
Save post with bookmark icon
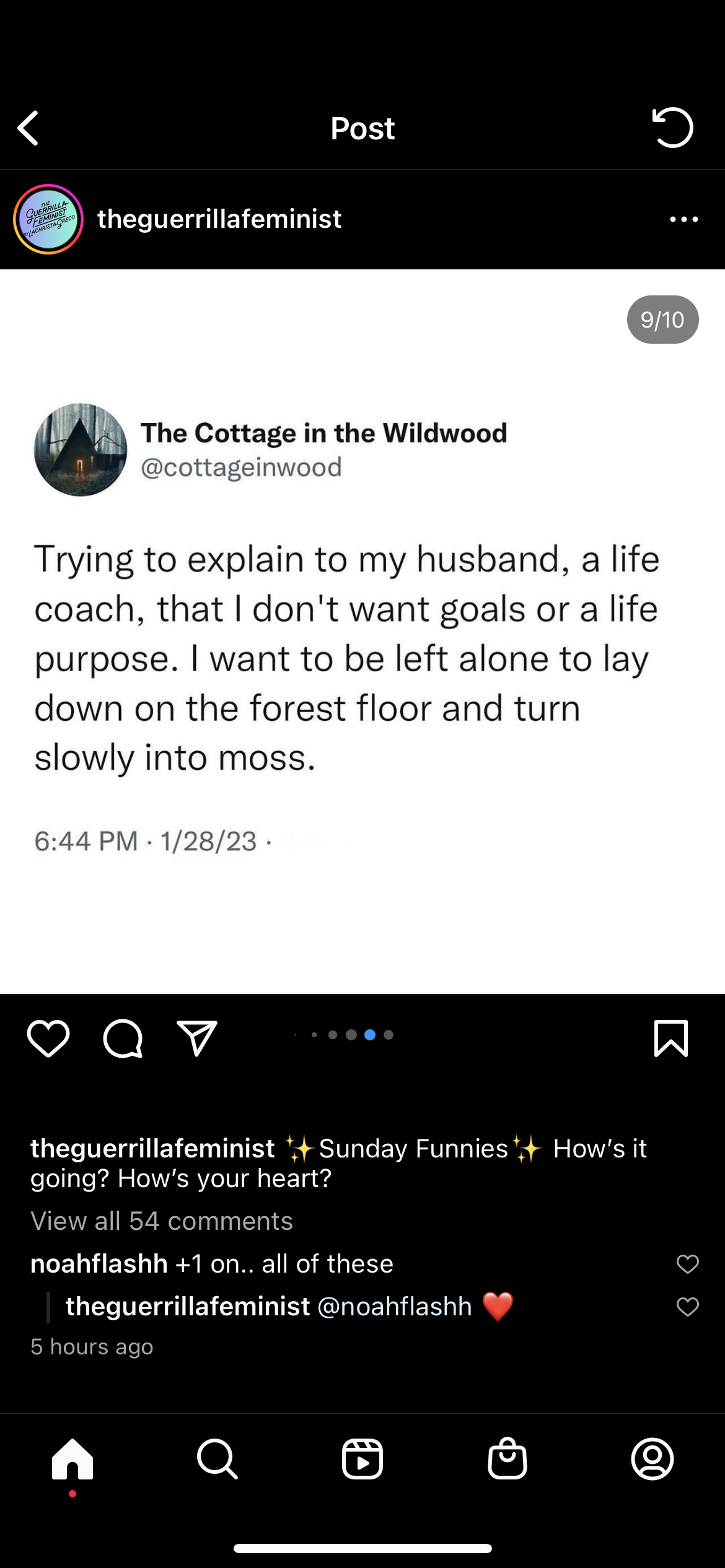(671, 1039)
